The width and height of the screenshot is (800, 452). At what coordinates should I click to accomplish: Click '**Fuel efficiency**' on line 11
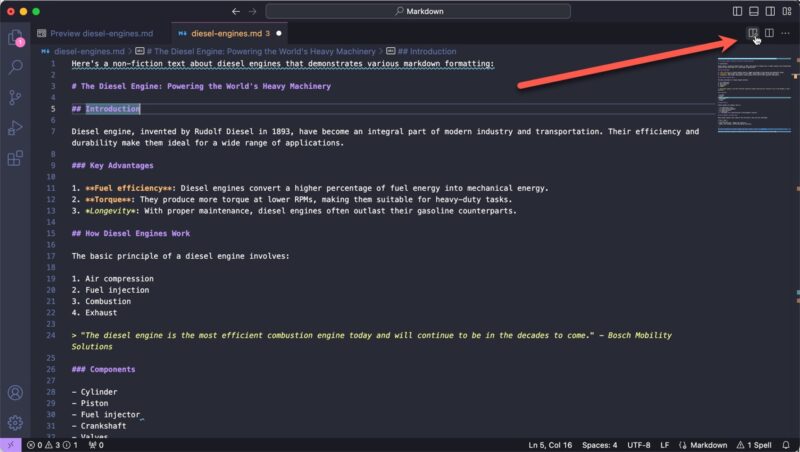click(128, 188)
